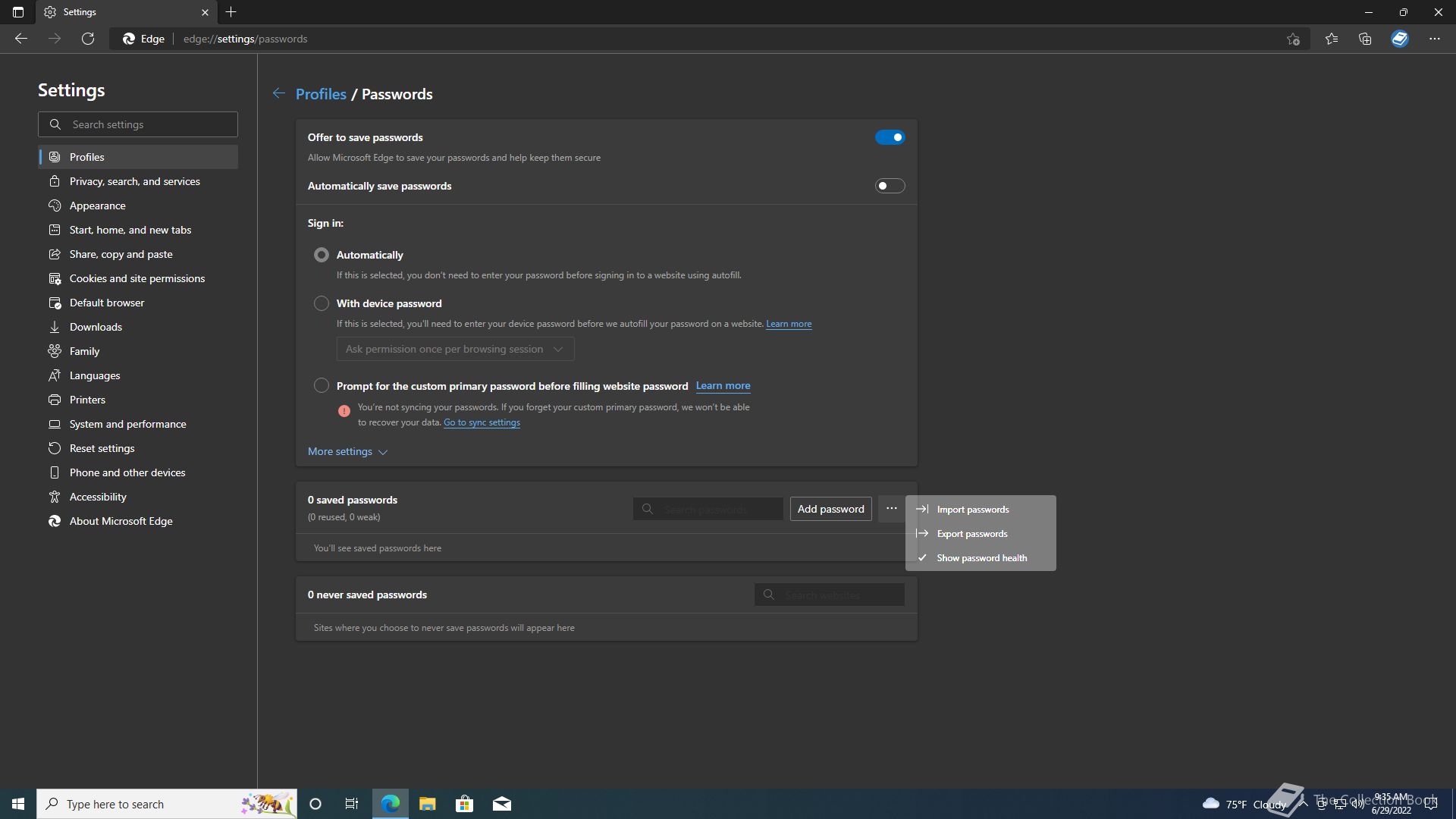Click the saved passwords ellipsis button
The height and width of the screenshot is (819, 1456).
point(891,509)
